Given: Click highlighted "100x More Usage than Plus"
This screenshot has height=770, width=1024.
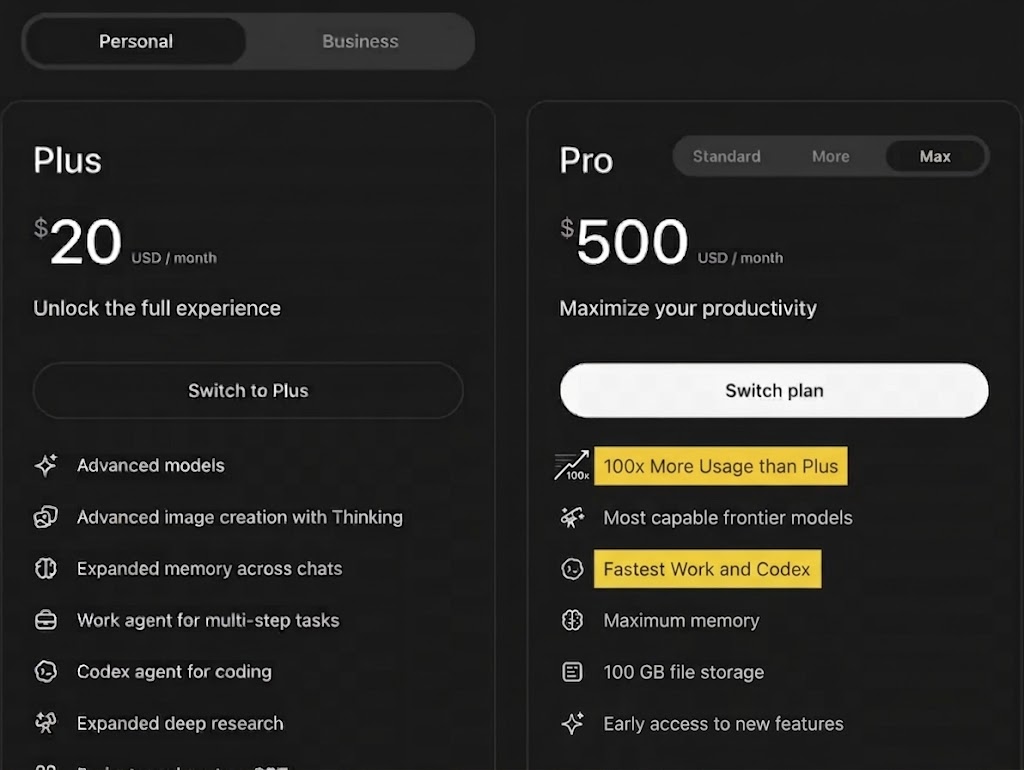Looking at the screenshot, I should [721, 466].
